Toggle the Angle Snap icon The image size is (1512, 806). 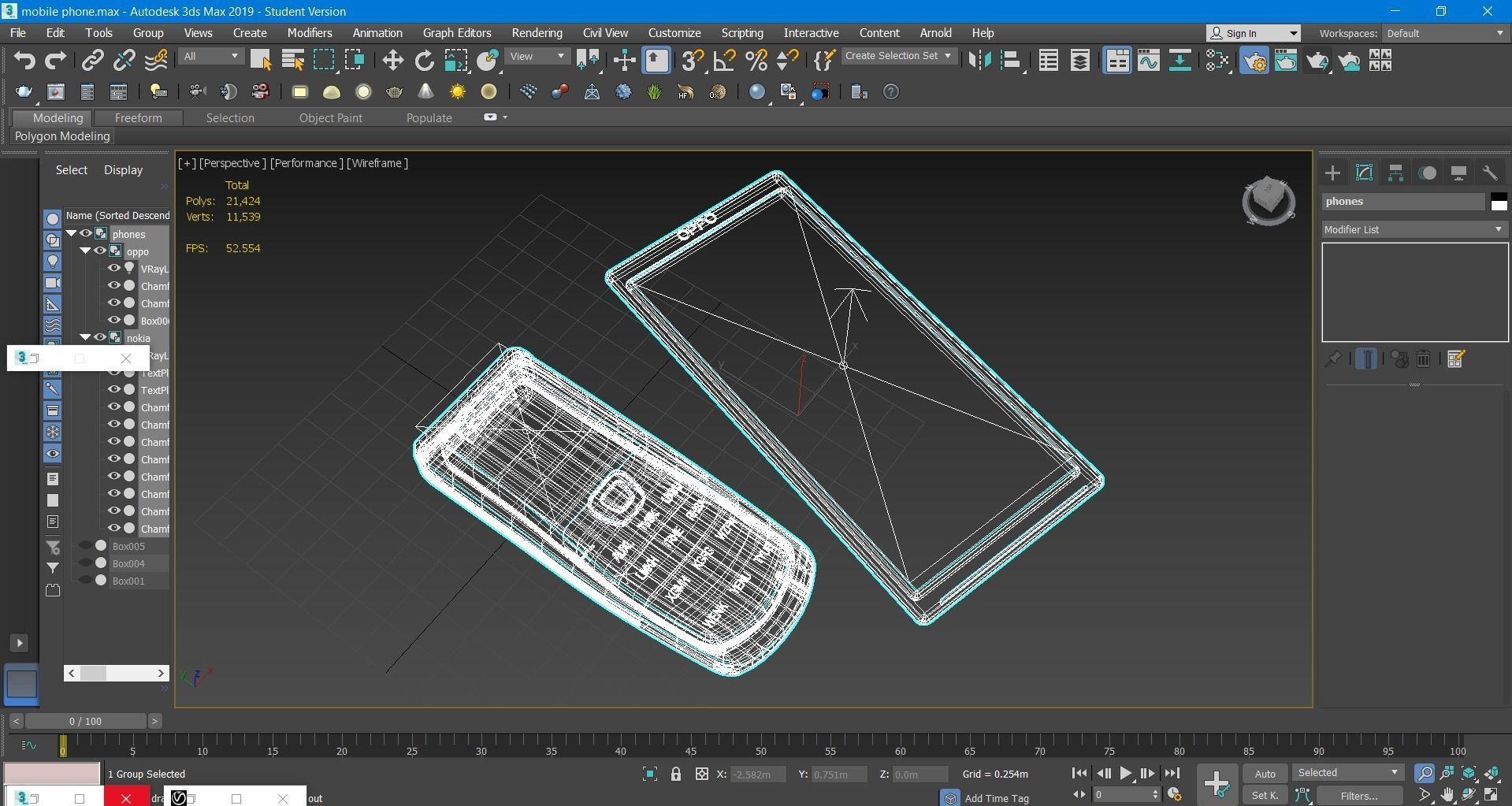pyautogui.click(x=724, y=61)
